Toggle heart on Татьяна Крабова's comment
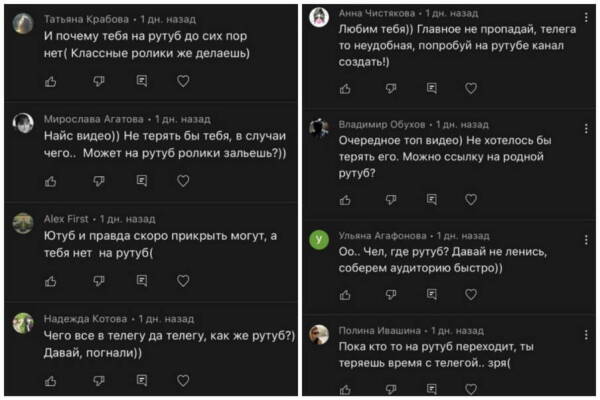 coord(183,79)
